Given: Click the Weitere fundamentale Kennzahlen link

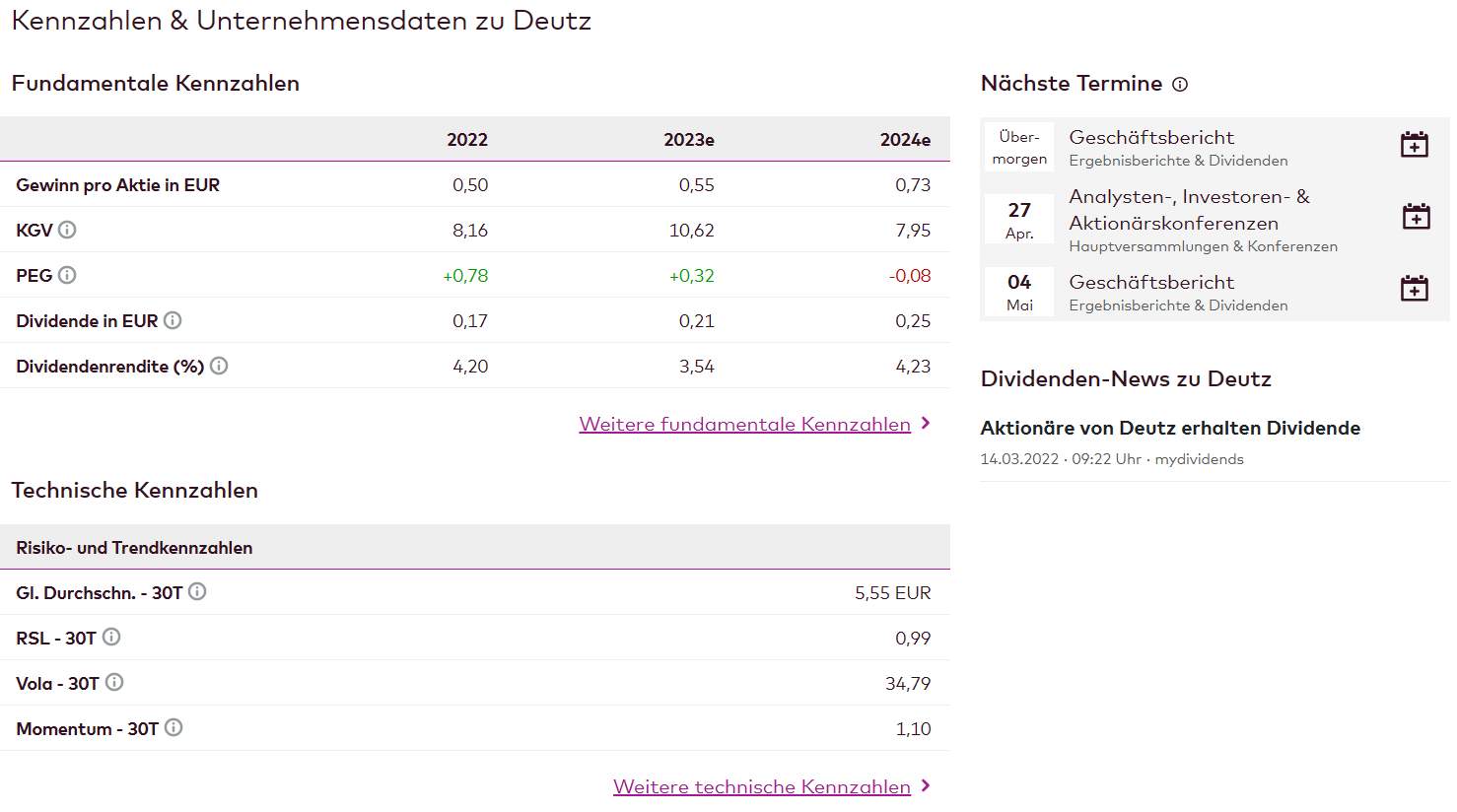Looking at the screenshot, I should pyautogui.click(x=744, y=423).
